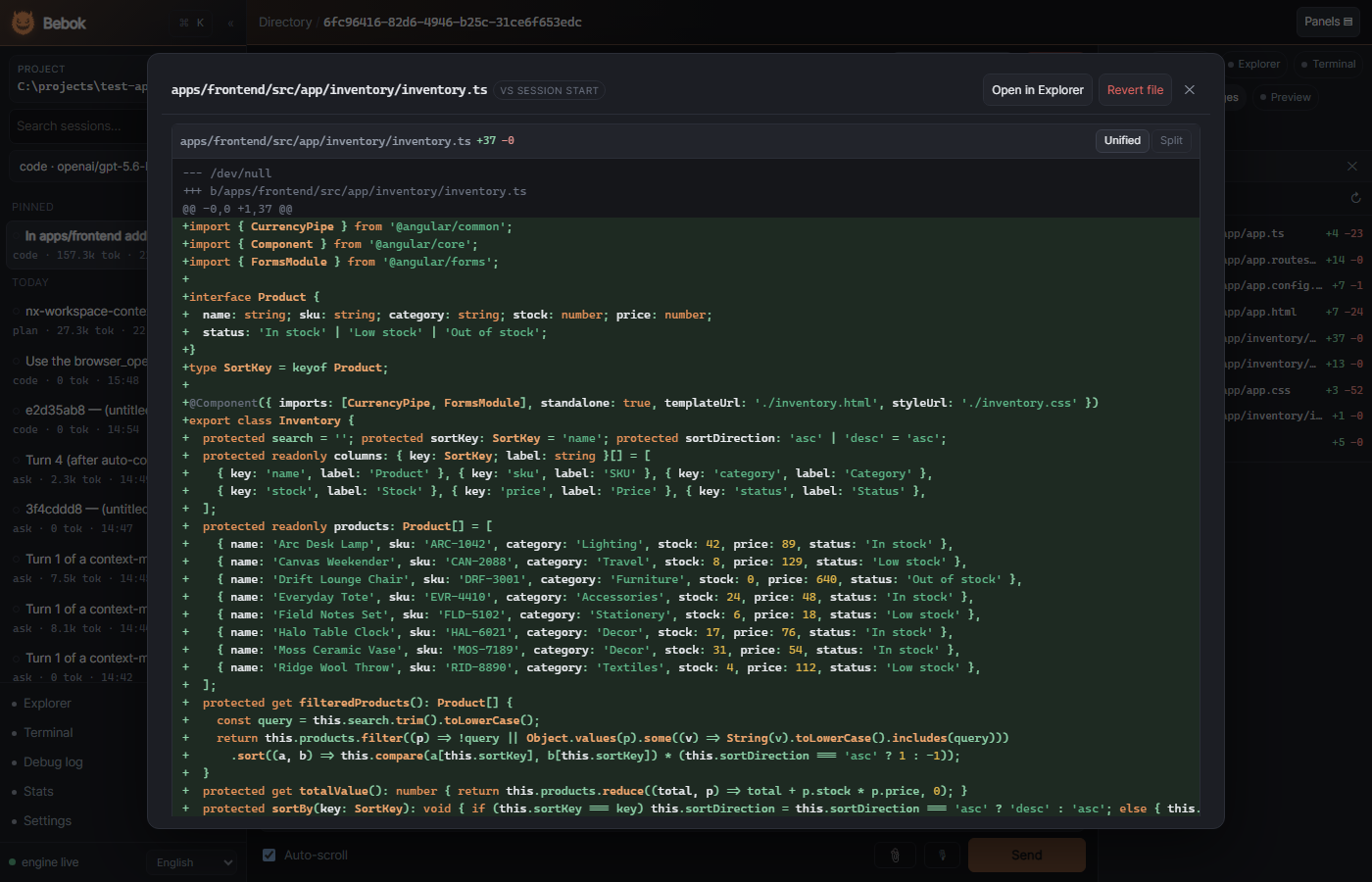This screenshot has width=1372, height=882.
Task: Open the 'Use the browser_ope' session
Action: coord(78,370)
